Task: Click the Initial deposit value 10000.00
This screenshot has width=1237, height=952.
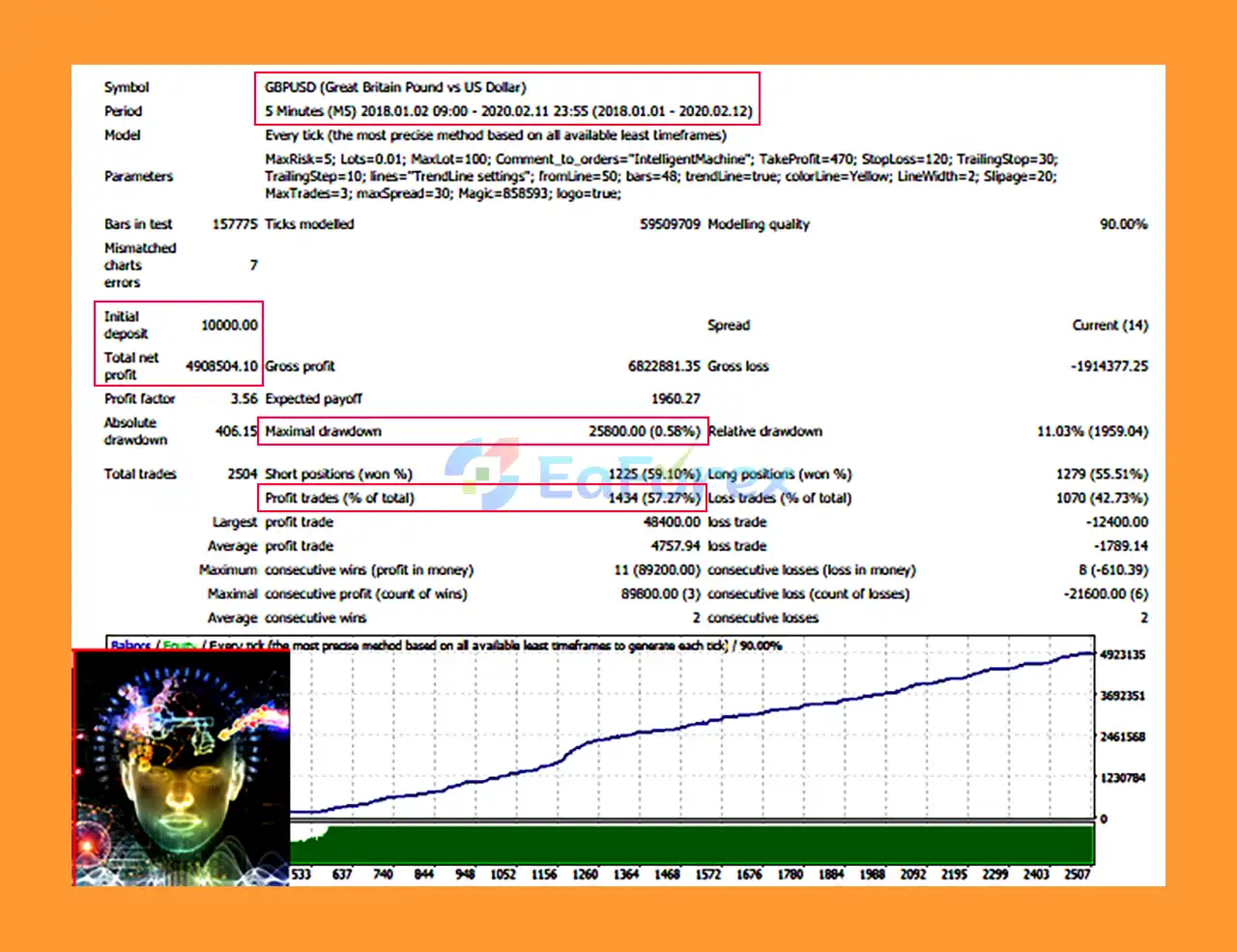Action: coord(231,325)
